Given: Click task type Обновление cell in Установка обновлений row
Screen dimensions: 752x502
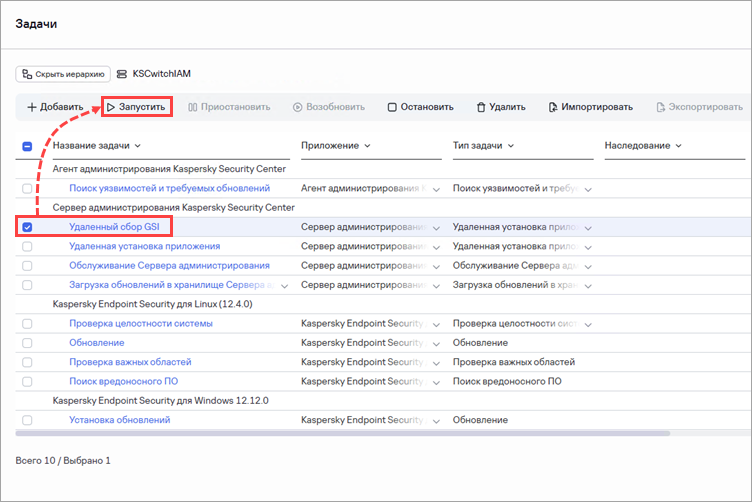Looking at the screenshot, I should [x=480, y=420].
